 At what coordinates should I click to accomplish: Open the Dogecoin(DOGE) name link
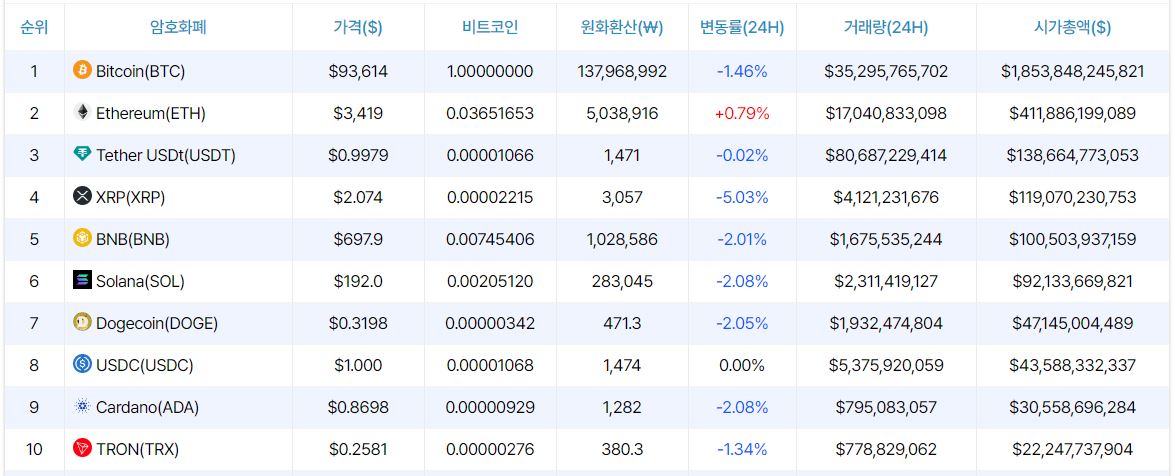click(x=156, y=323)
